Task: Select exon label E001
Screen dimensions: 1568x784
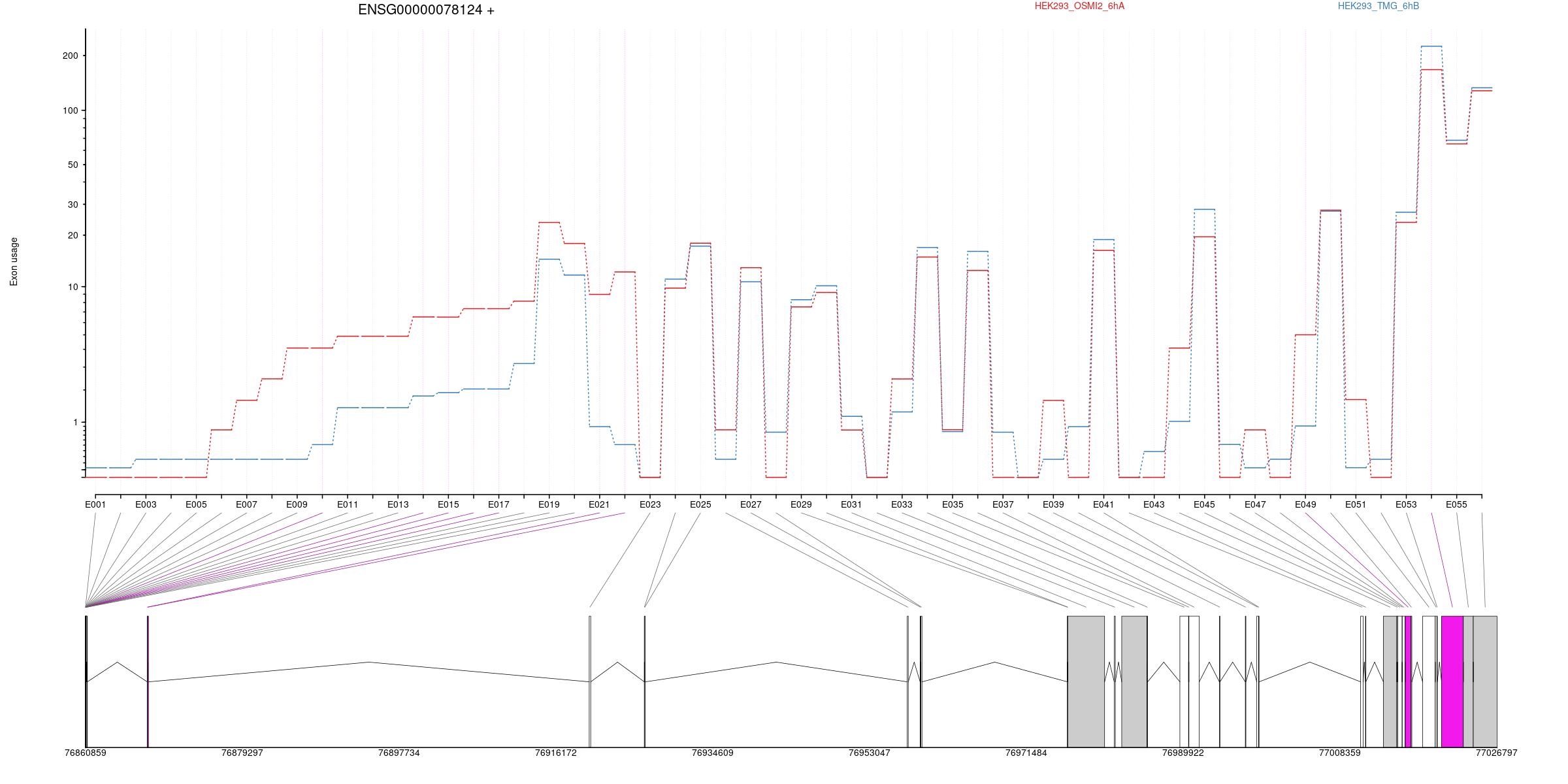Action: click(x=95, y=504)
